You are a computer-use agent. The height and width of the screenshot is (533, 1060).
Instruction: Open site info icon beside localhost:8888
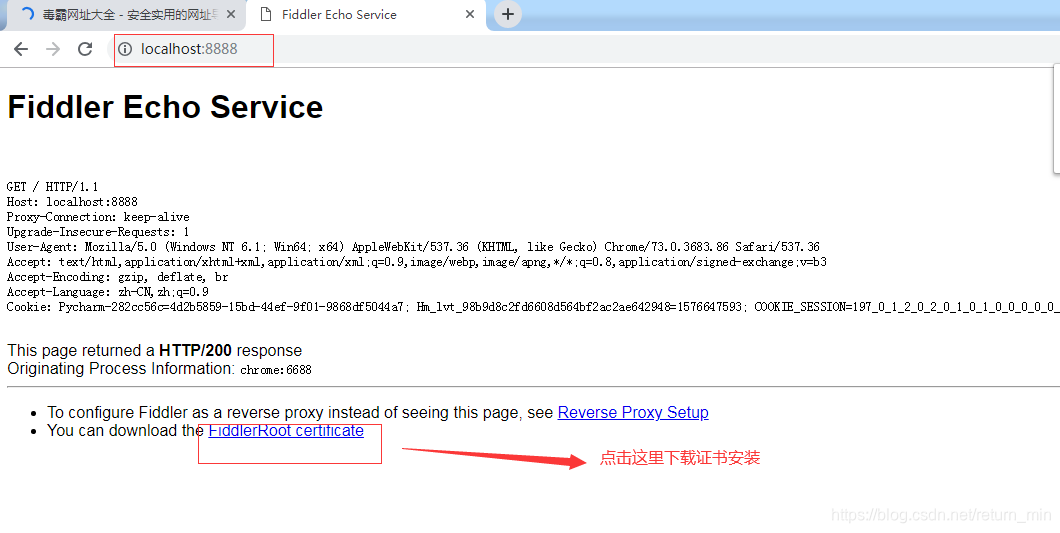tap(125, 49)
